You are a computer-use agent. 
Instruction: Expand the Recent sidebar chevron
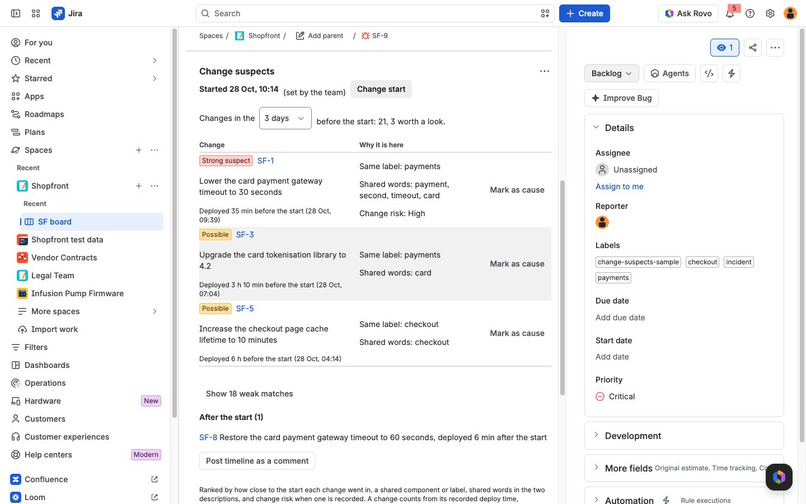tap(154, 61)
